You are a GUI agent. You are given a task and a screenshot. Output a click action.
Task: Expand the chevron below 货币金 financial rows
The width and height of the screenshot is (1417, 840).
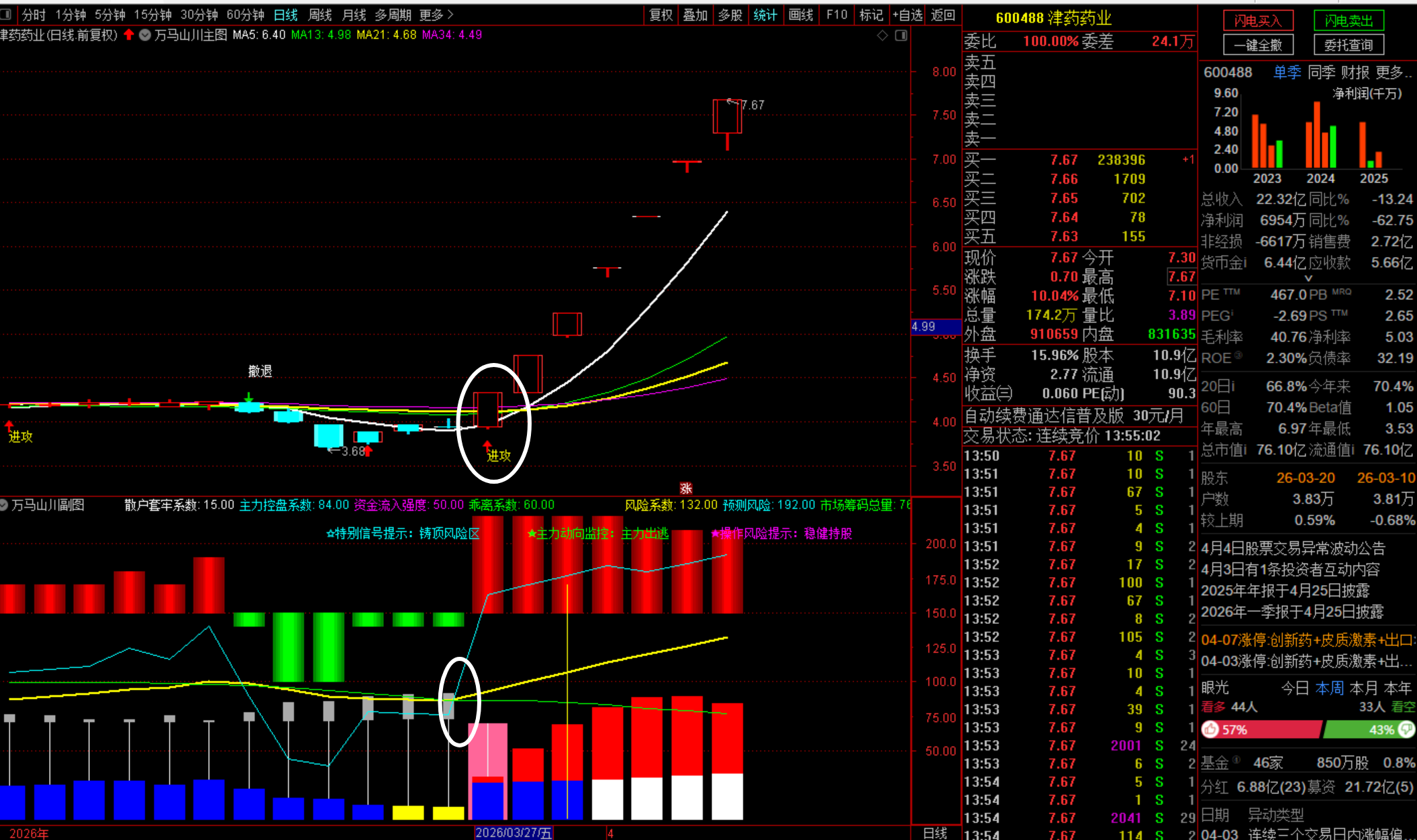tap(1308, 278)
